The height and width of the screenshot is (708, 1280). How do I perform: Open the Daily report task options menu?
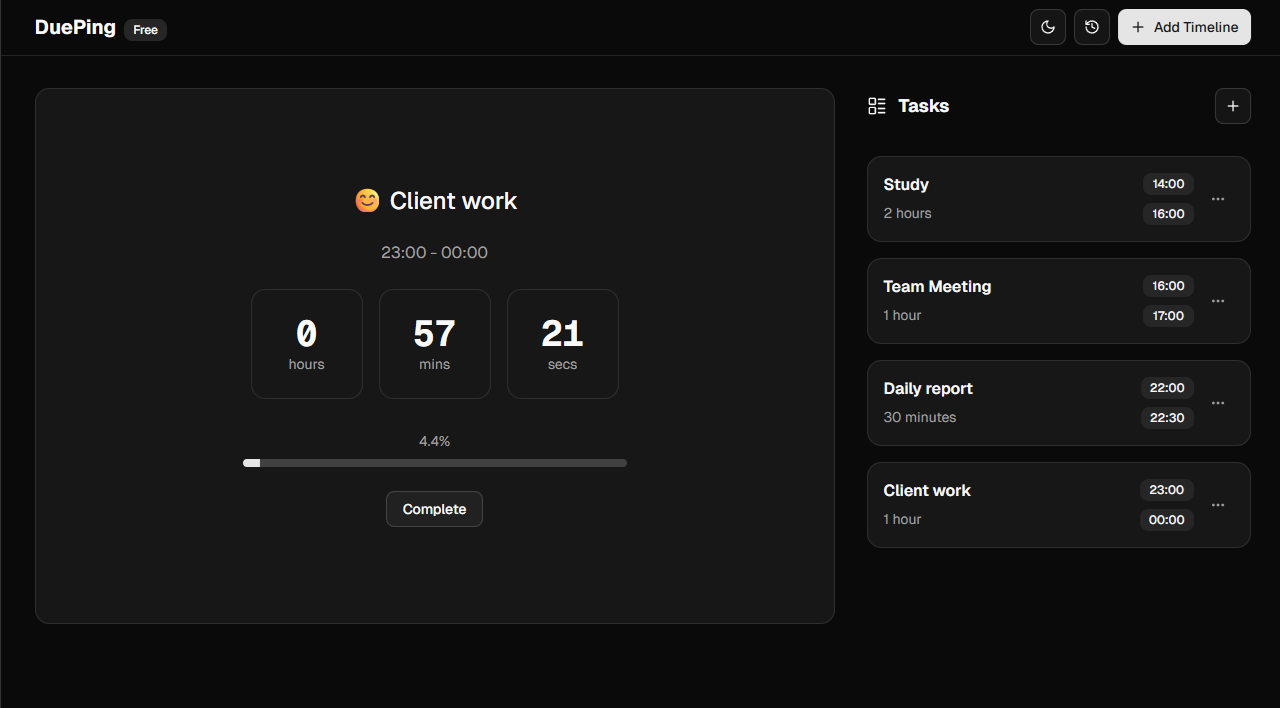1218,403
